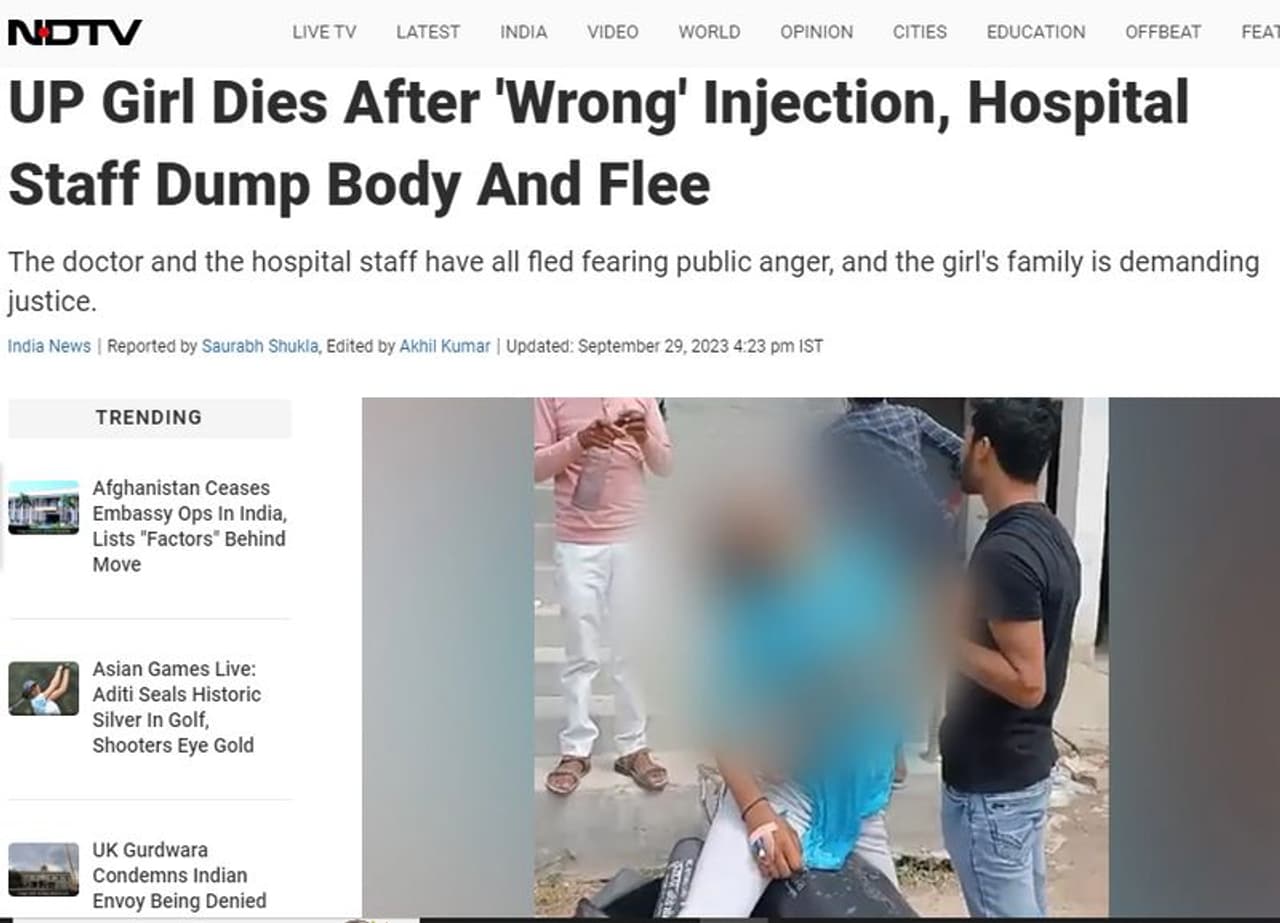The image size is (1280, 923).
Task: Select the EDUCATION menu item
Action: [x=1036, y=32]
